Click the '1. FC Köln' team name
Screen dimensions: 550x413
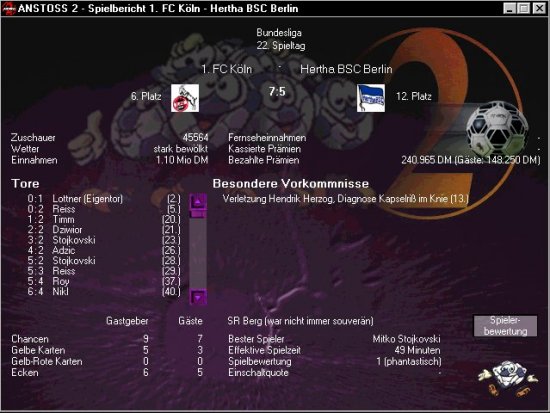pyautogui.click(x=227, y=69)
